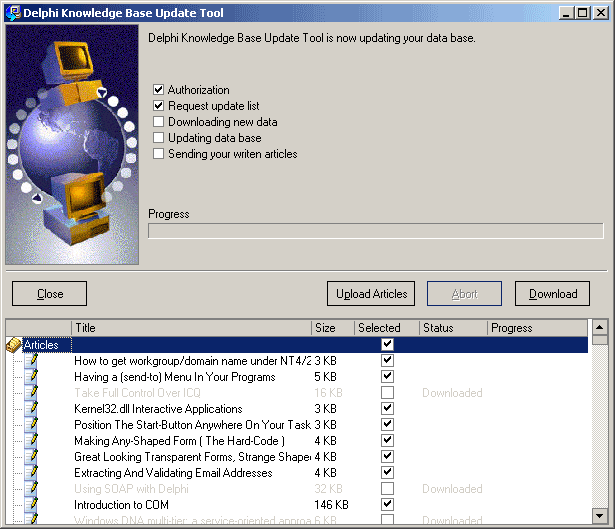
Task: Click 'Downloaded' status for Take Full Control ICQ
Action: pos(452,393)
